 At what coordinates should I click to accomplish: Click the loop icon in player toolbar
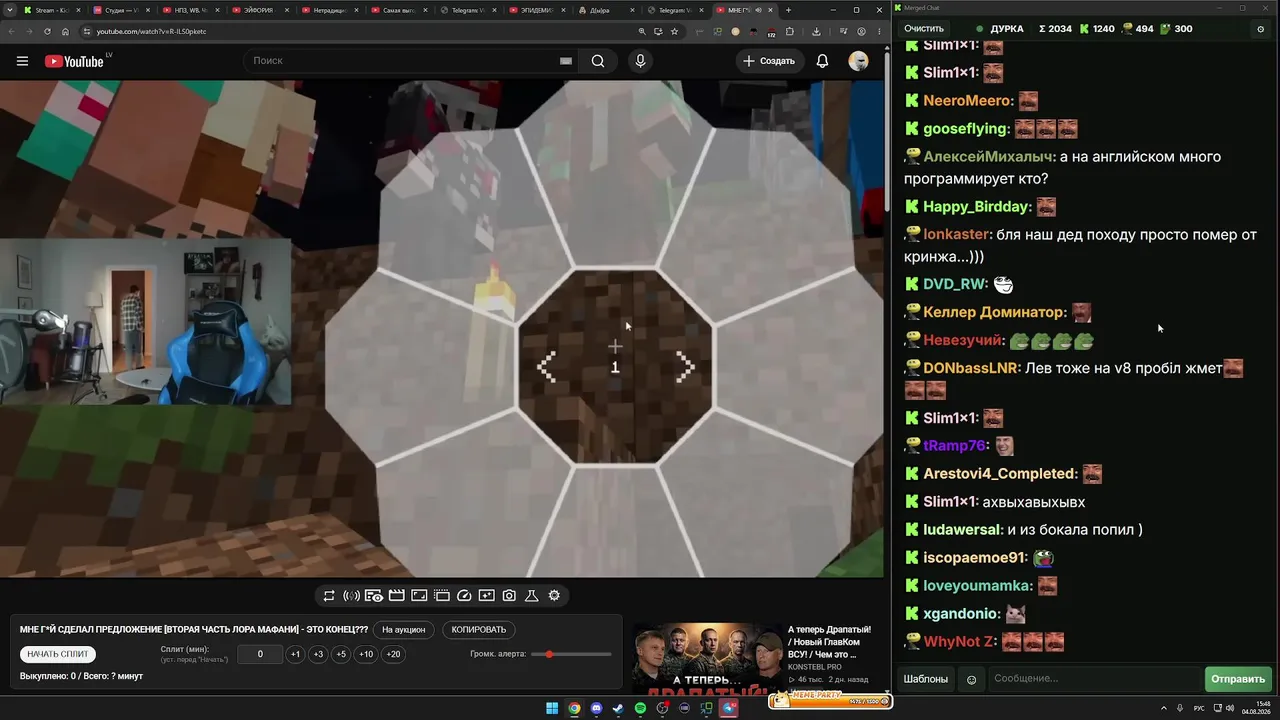[x=329, y=596]
